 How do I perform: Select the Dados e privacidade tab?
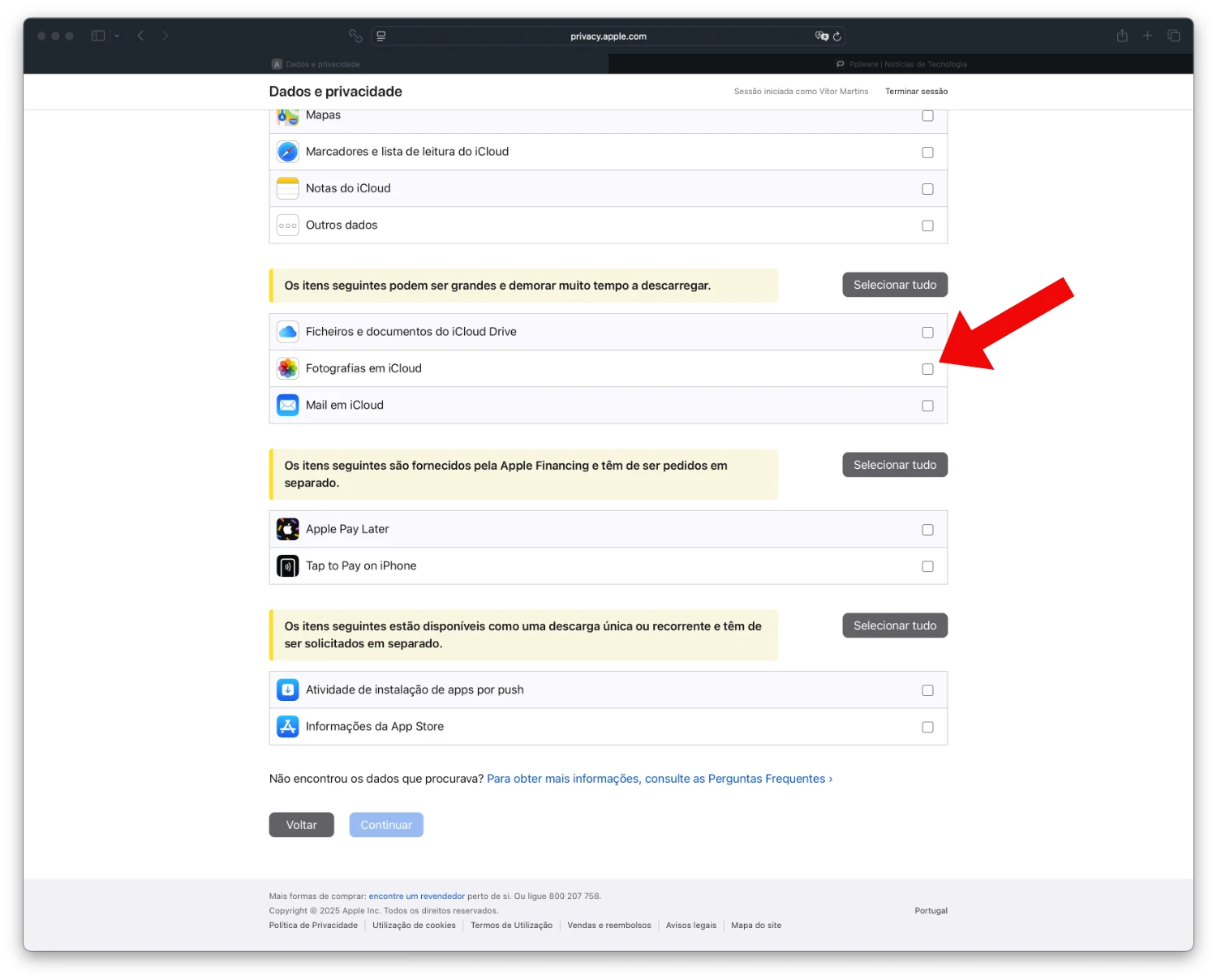click(316, 64)
